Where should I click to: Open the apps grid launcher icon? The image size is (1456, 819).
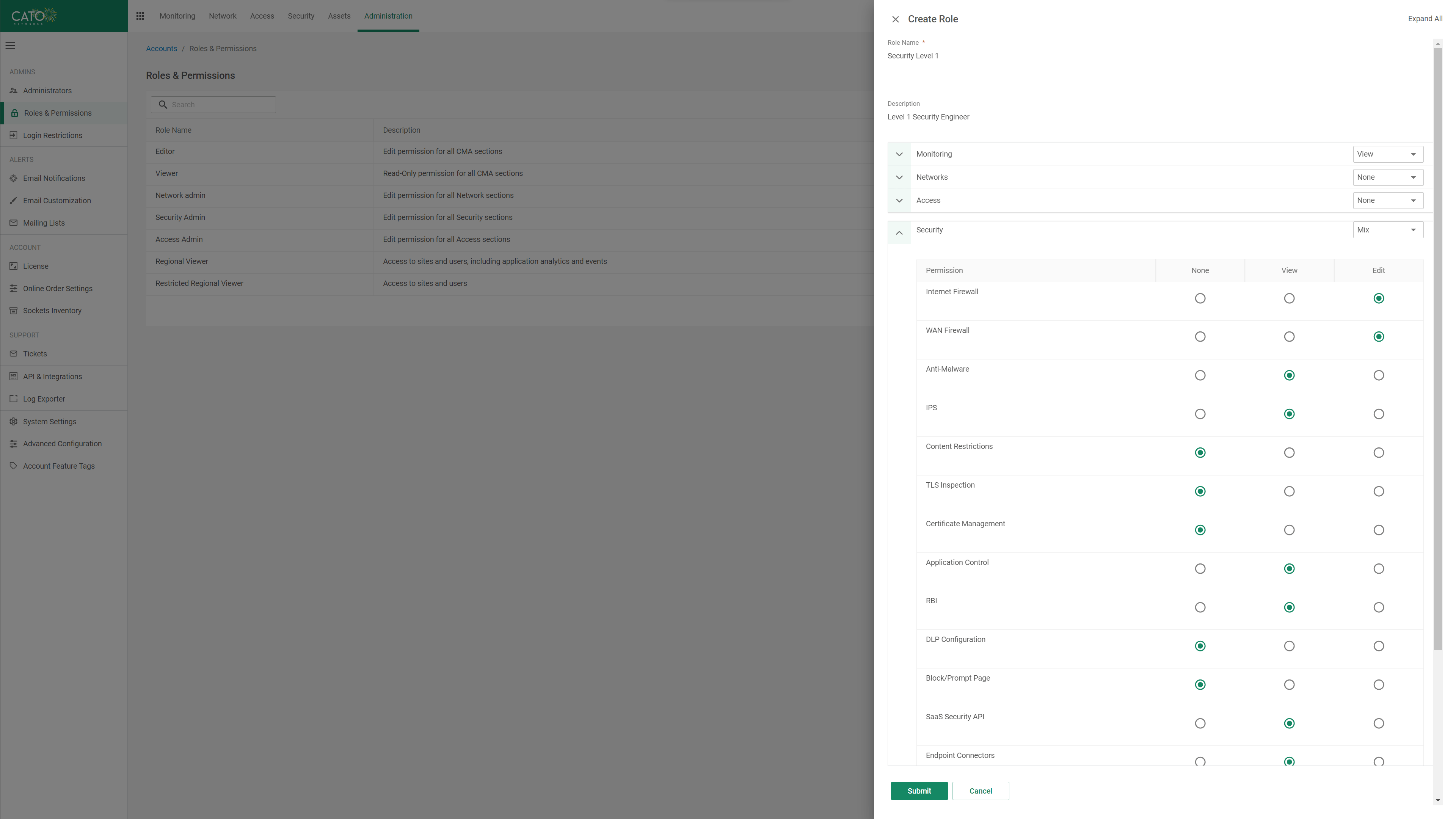[x=140, y=16]
